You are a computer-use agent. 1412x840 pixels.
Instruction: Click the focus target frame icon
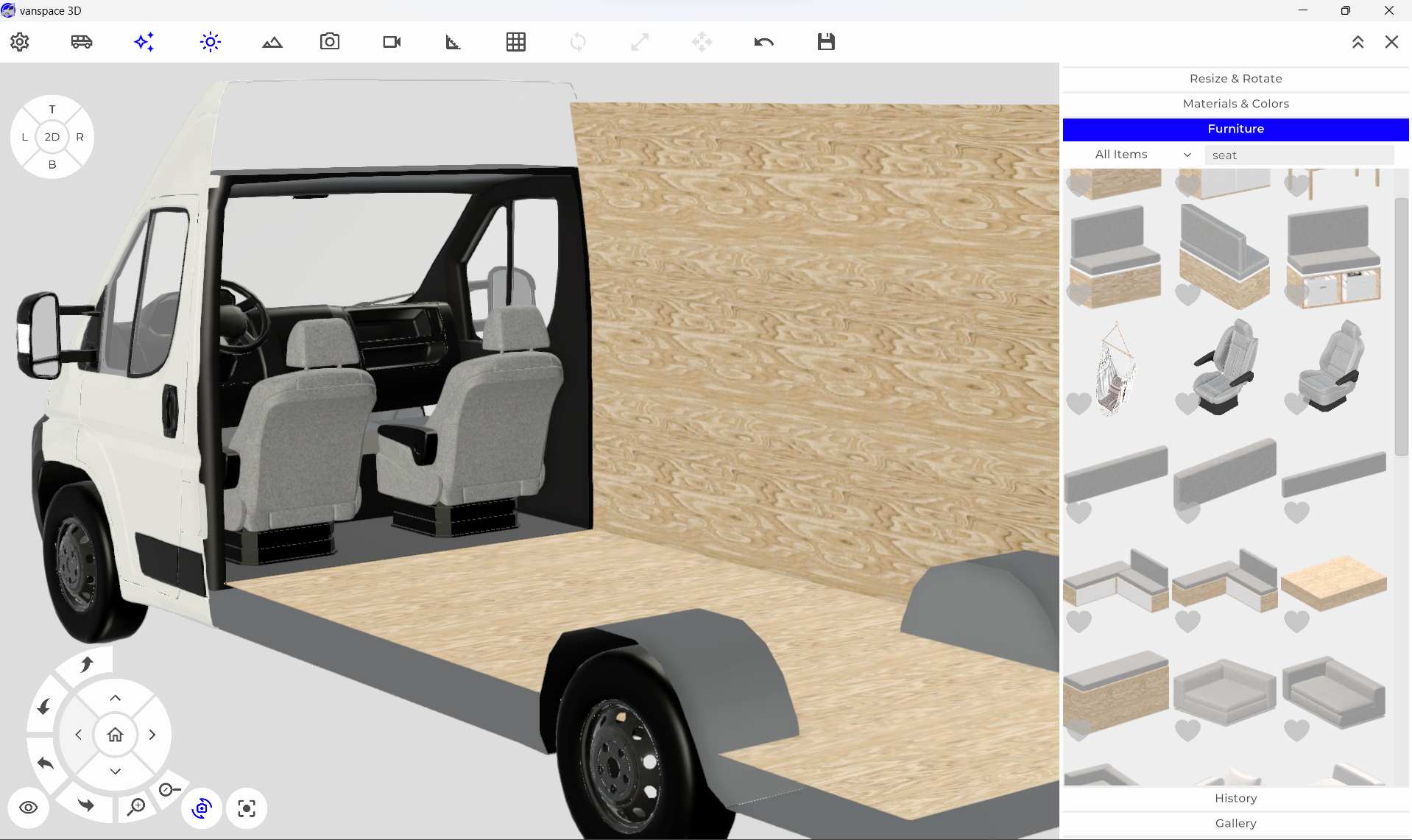point(247,808)
